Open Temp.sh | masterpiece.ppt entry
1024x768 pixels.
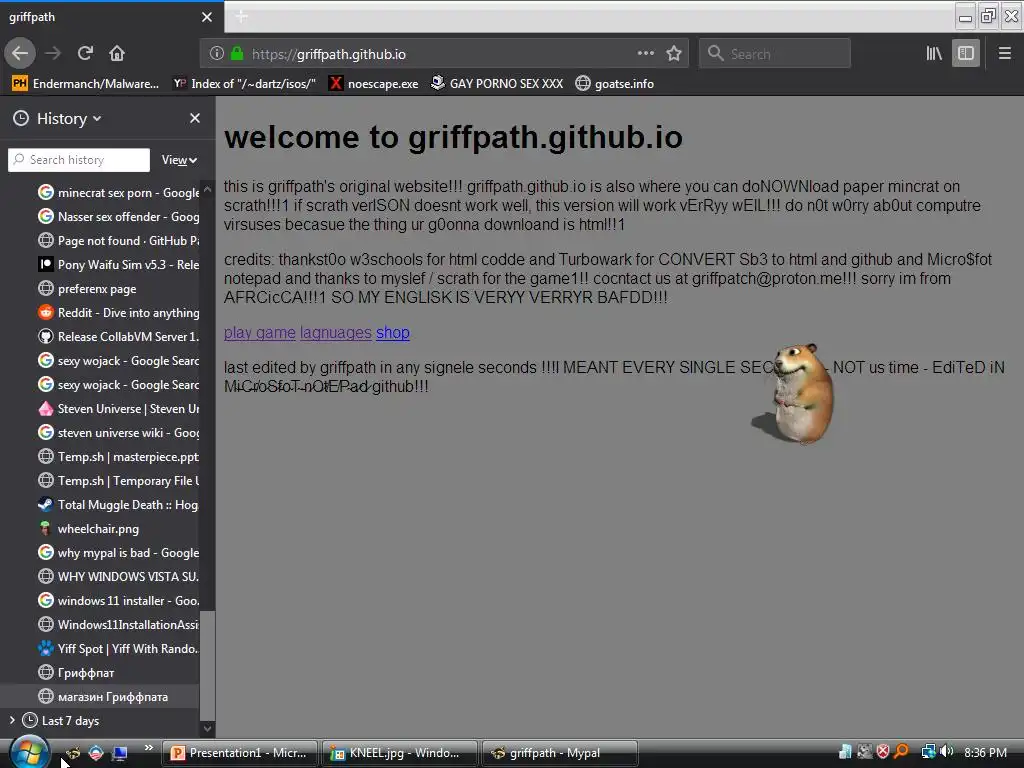pos(118,456)
